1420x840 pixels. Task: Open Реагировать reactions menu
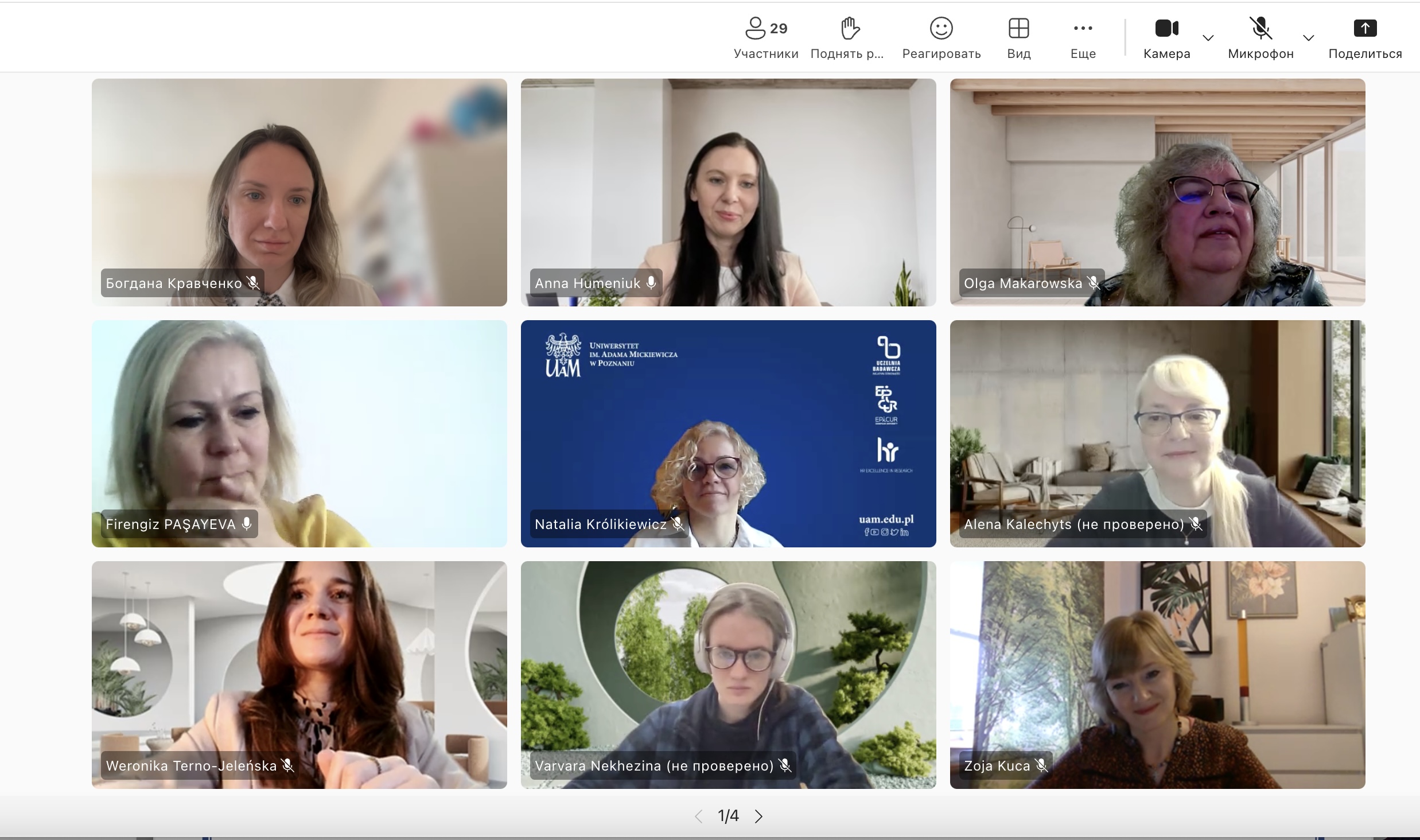(942, 38)
